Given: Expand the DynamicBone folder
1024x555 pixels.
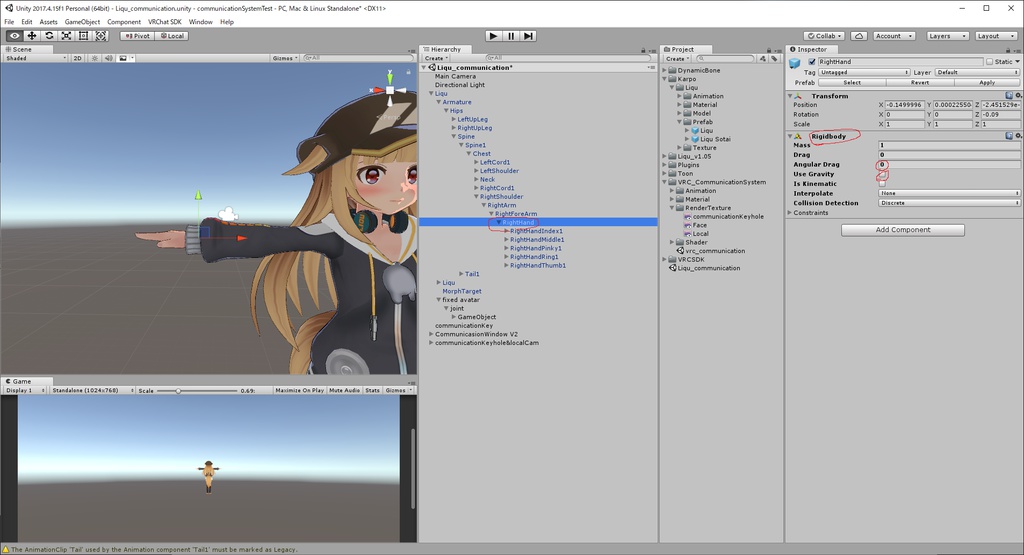Looking at the screenshot, I should [665, 70].
